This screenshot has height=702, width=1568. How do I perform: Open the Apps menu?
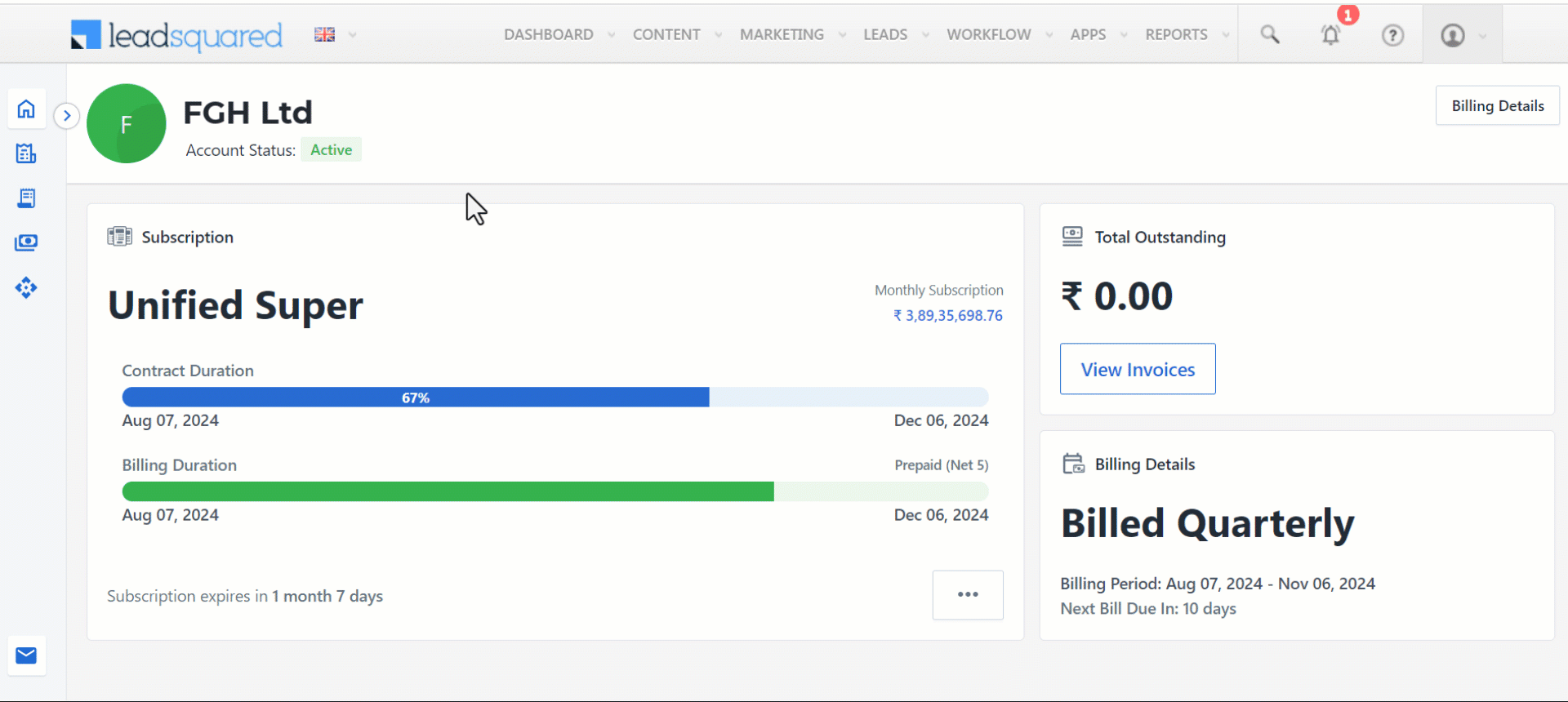point(1088,34)
